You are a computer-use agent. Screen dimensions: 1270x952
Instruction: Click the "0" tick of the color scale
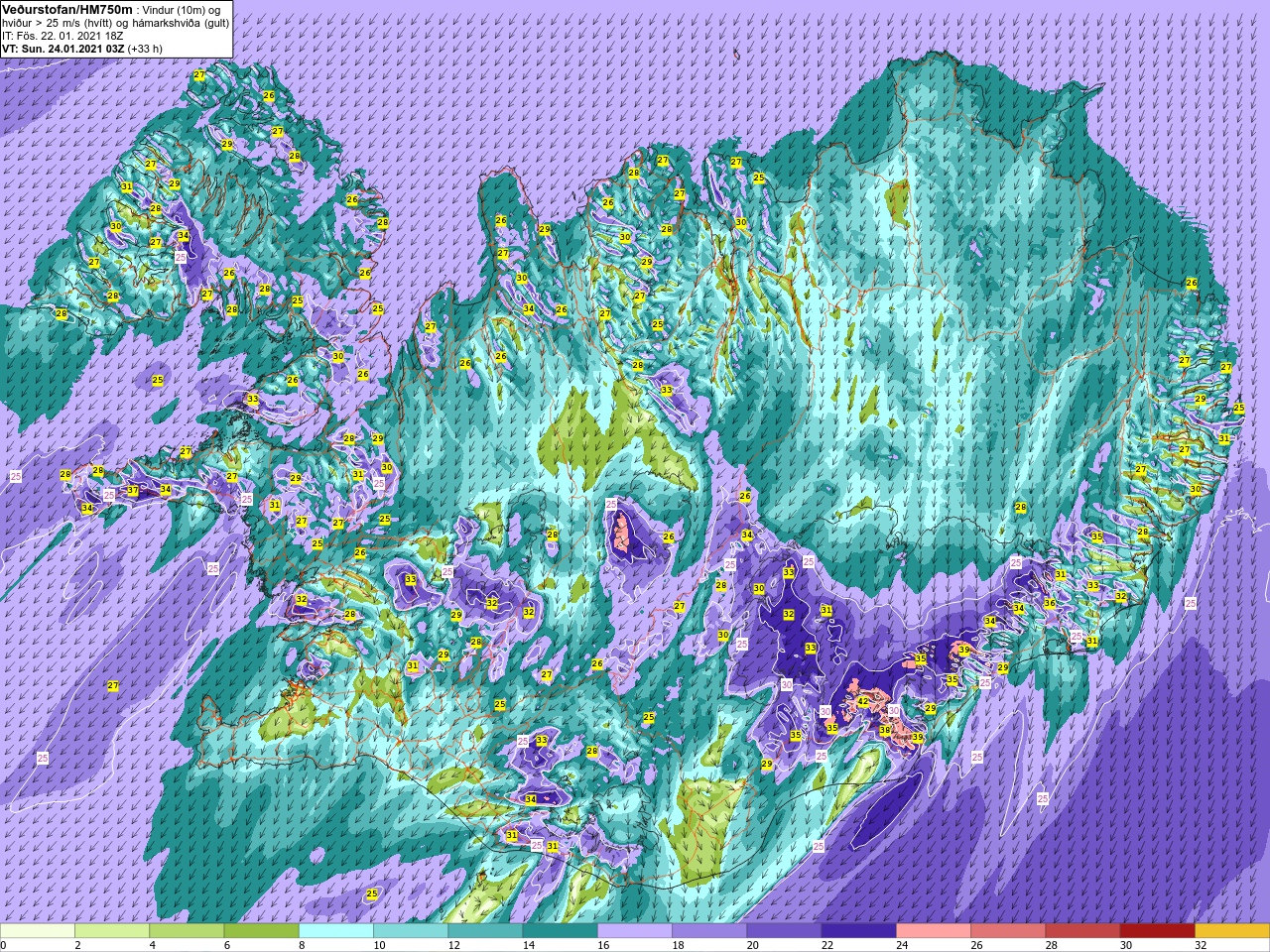4,945
